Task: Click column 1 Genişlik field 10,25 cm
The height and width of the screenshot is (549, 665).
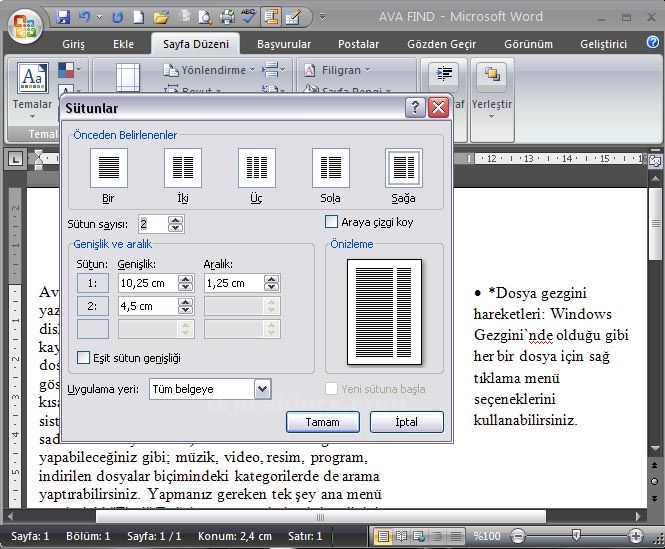Action: pos(148,283)
